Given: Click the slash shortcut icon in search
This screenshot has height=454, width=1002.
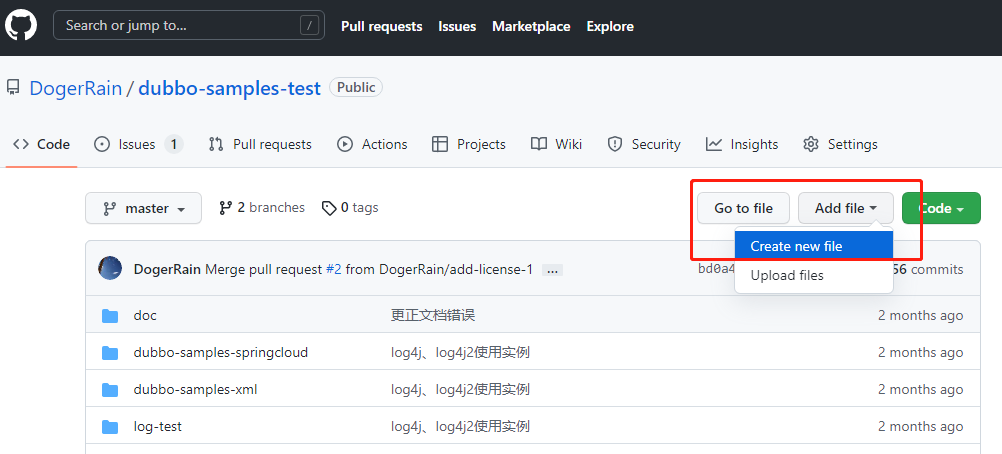Looking at the screenshot, I should click(310, 26).
